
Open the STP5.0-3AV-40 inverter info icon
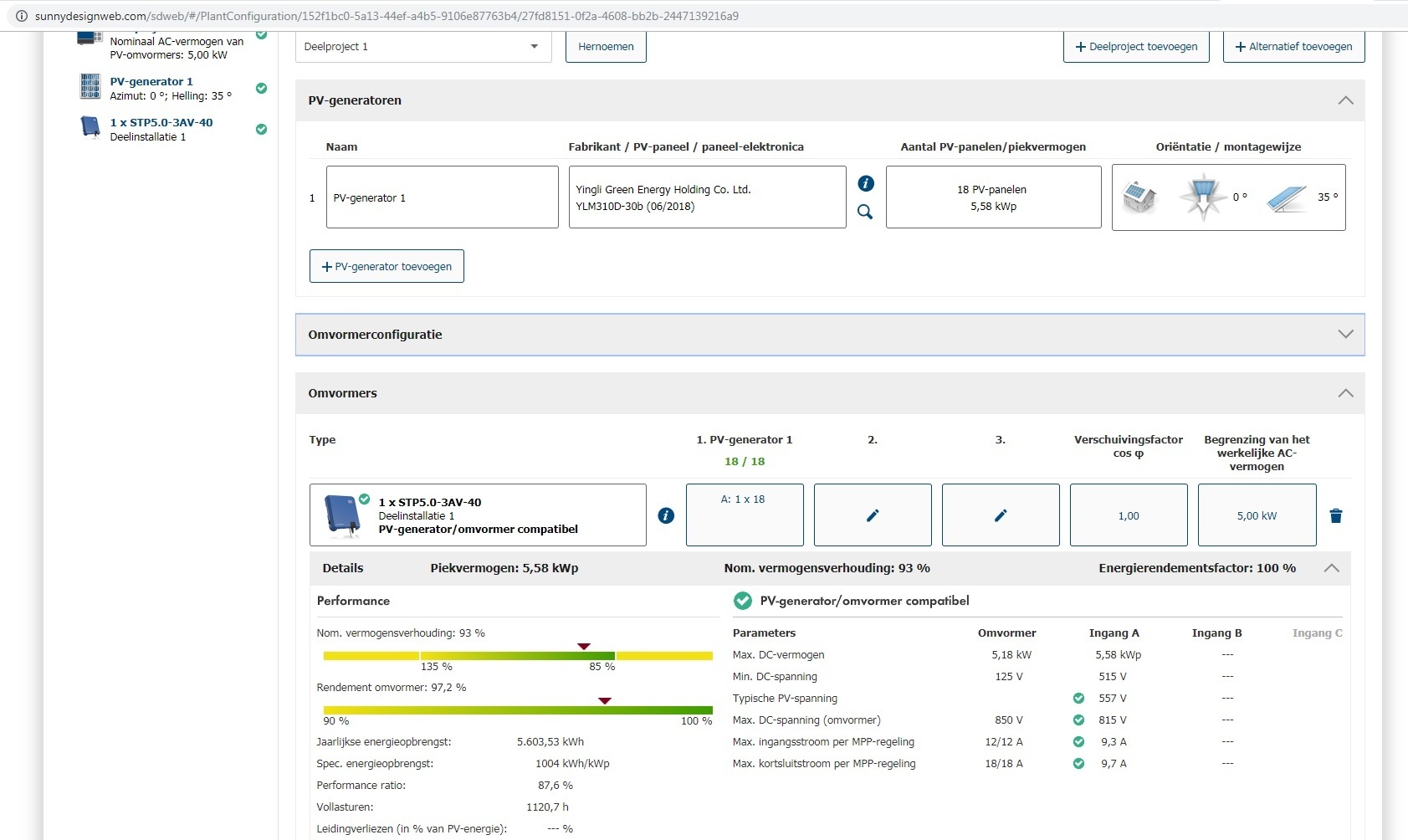pos(666,515)
